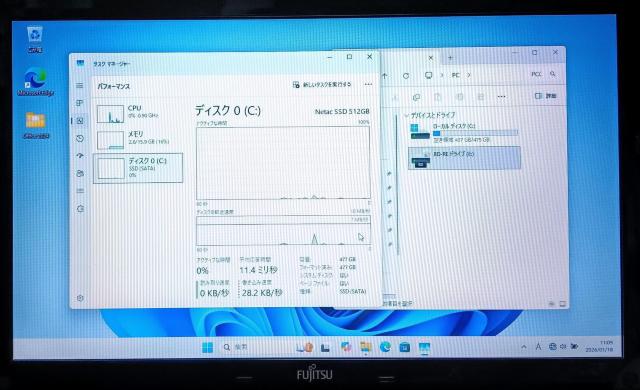640x390 pixels.
Task: Click PC breadcrumb in Explorer address bar
Action: [x=456, y=75]
